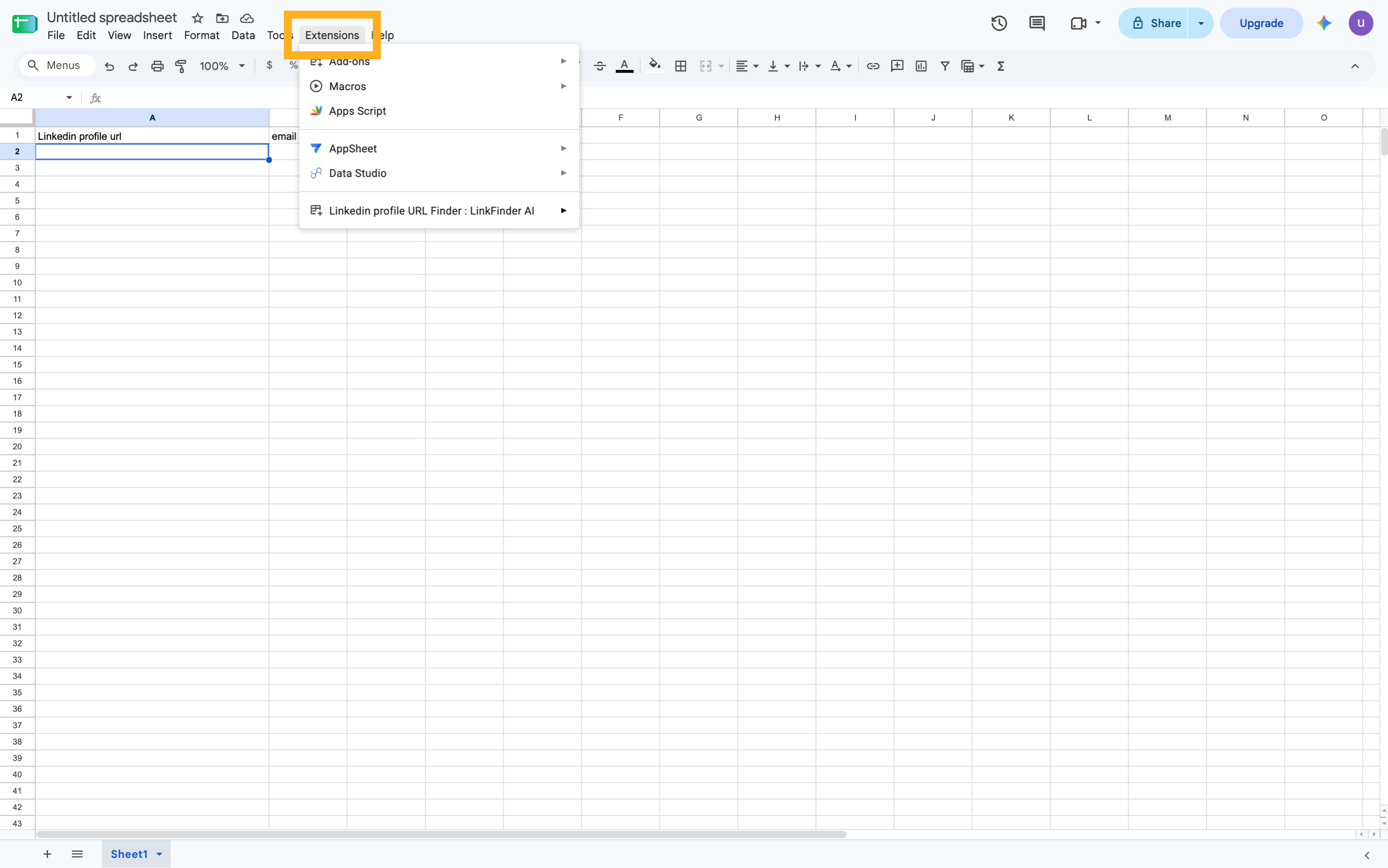Format as currency with dollar icon
Viewport: 1388px width, 868px height.
(269, 66)
